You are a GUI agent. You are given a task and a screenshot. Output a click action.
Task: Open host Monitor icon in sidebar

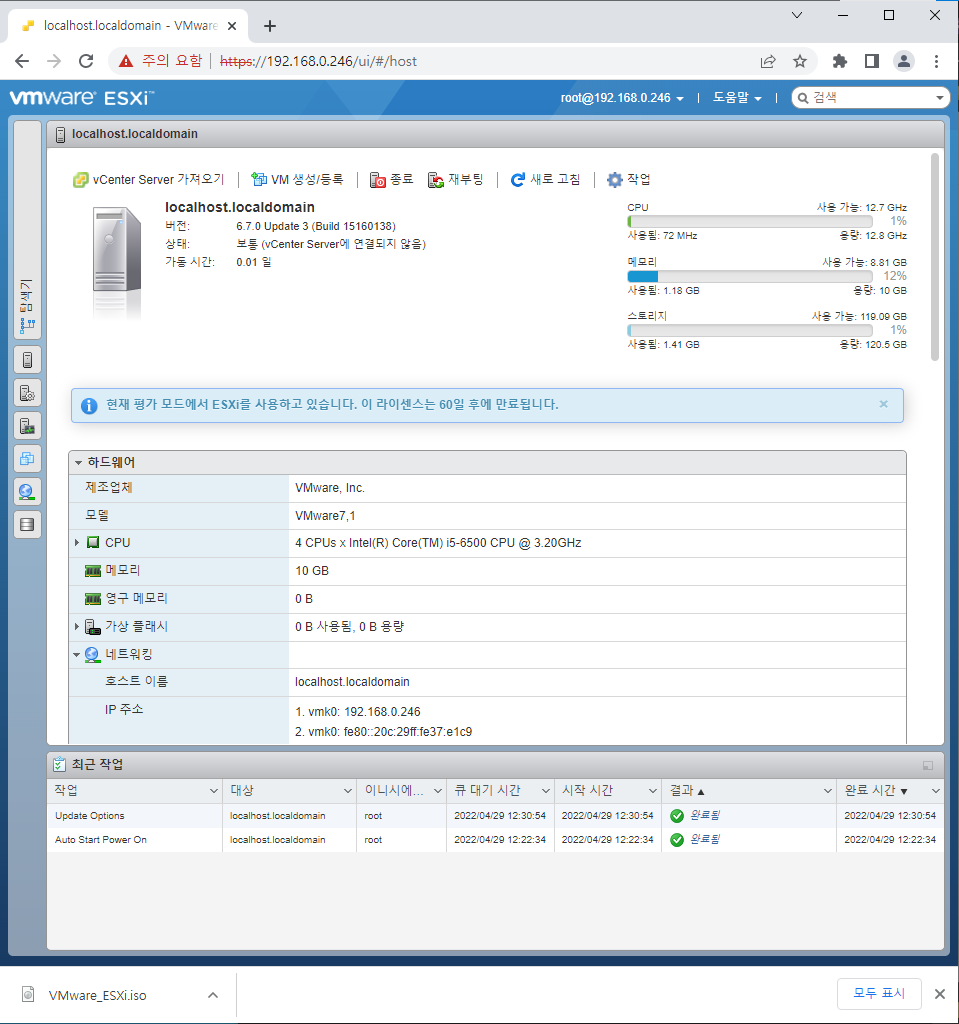(27, 426)
